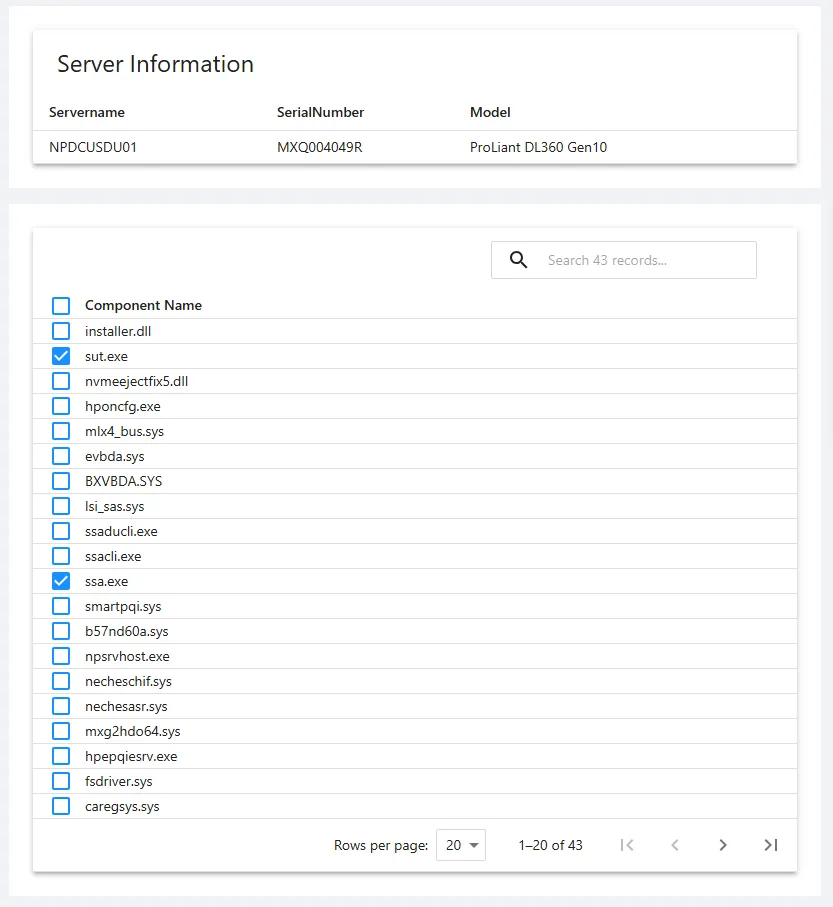The width and height of the screenshot is (833, 907).
Task: Click the SerialNumber column header
Action: point(320,113)
